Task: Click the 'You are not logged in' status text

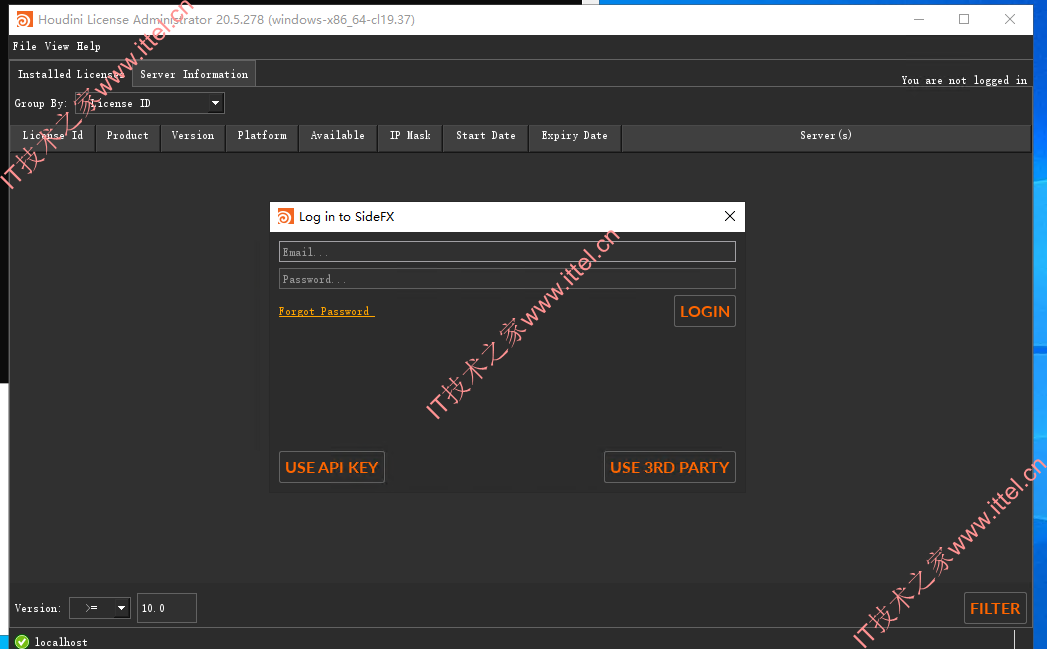Action: tap(964, 80)
